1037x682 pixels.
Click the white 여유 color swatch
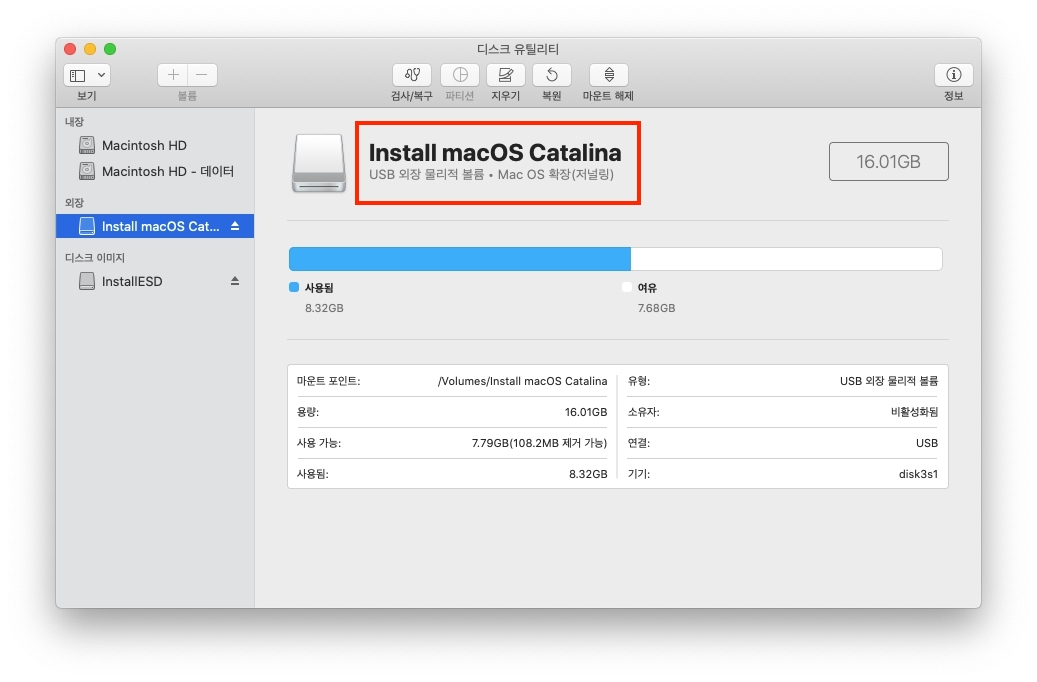click(x=627, y=287)
